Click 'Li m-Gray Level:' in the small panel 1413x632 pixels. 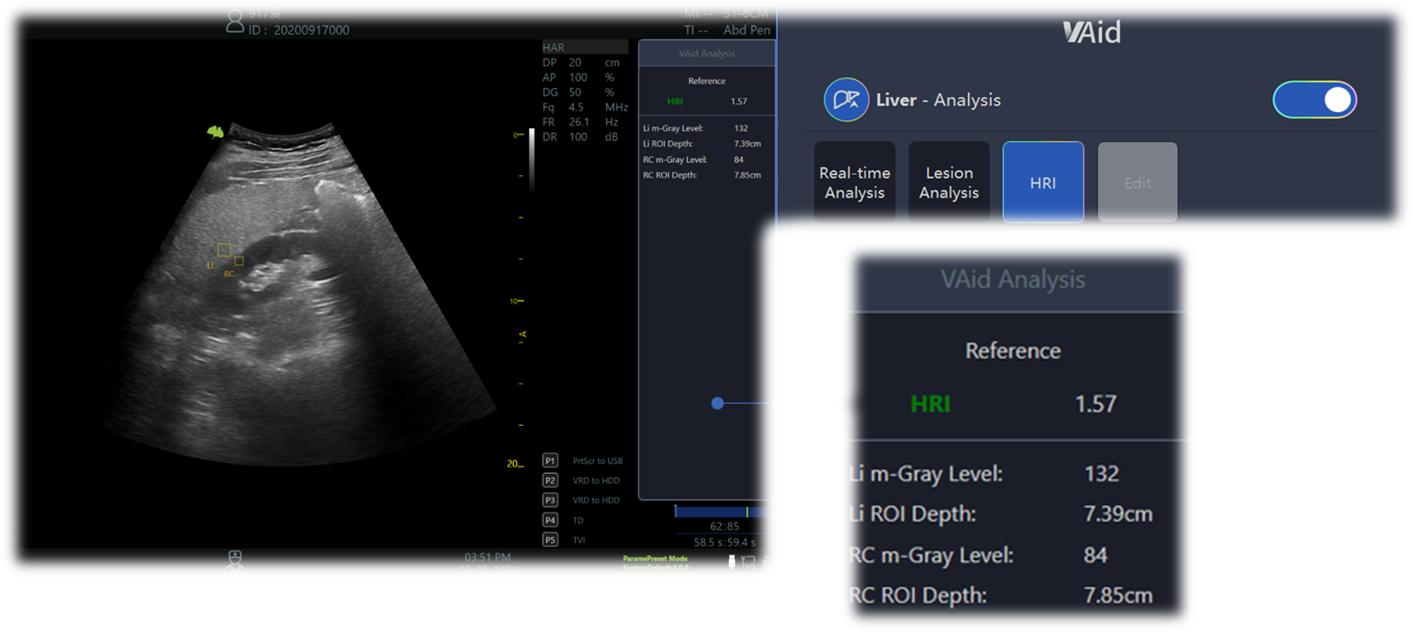coord(674,128)
